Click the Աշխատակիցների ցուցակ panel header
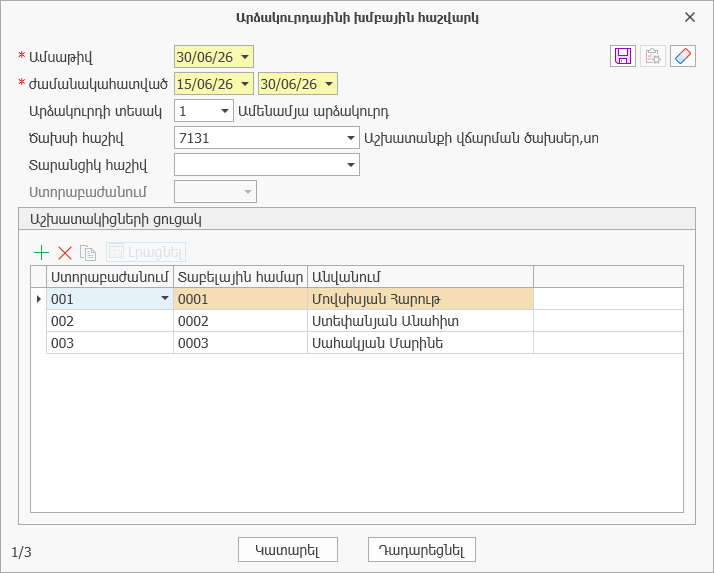 pyautogui.click(x=357, y=219)
